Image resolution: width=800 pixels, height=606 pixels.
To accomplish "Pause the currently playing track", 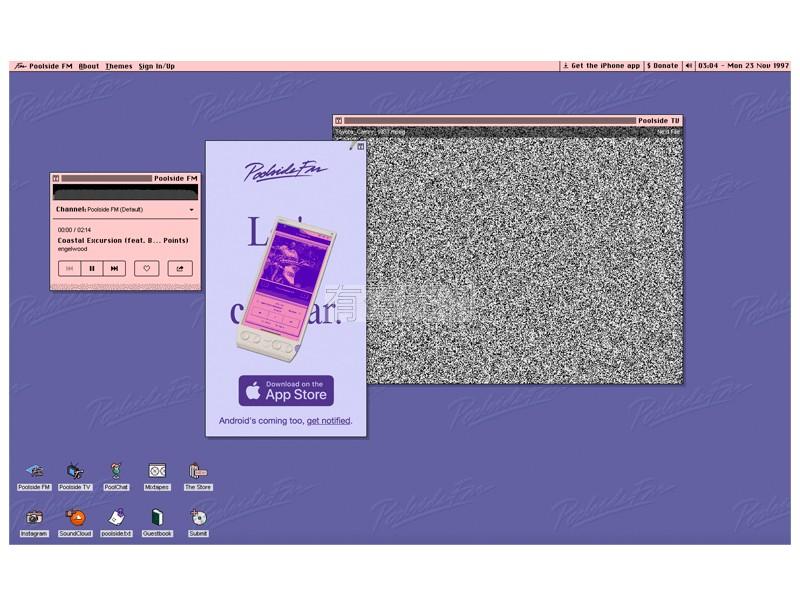I will point(92,268).
